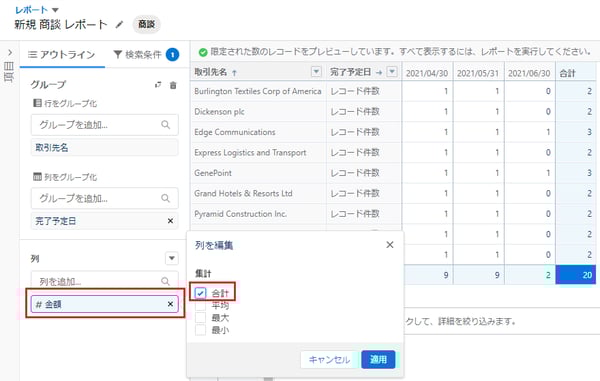Click the search icon in column group field
This screenshot has height=381, width=600.
(x=165, y=198)
